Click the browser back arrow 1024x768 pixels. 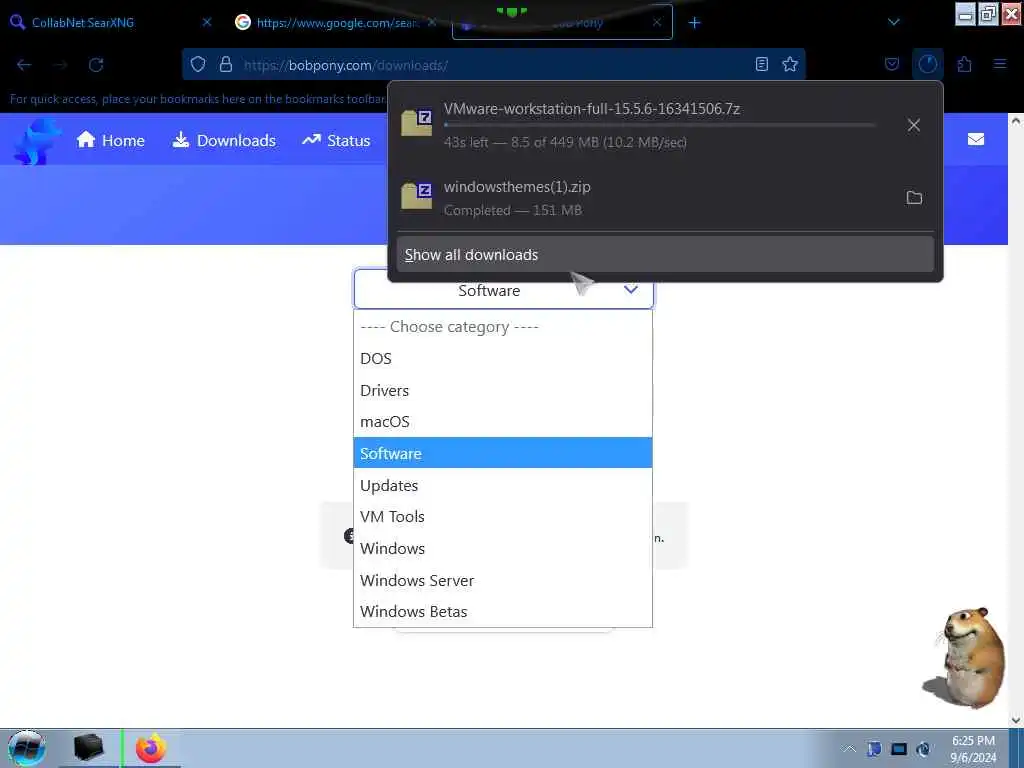coord(24,65)
